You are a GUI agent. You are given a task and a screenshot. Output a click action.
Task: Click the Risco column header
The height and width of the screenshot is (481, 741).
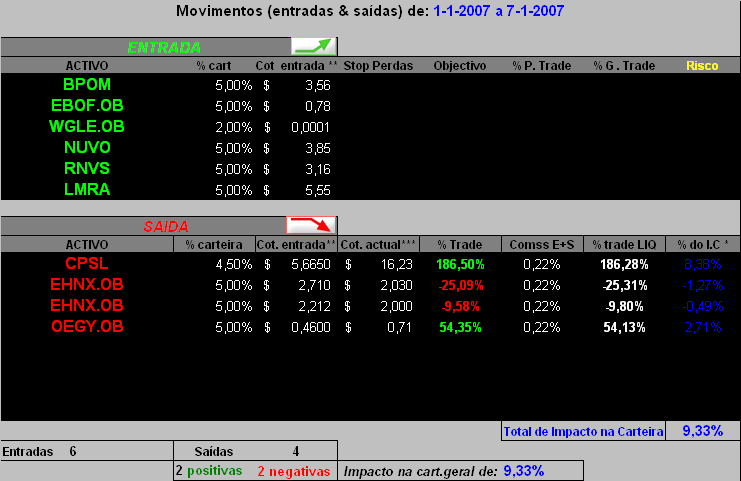click(x=702, y=66)
